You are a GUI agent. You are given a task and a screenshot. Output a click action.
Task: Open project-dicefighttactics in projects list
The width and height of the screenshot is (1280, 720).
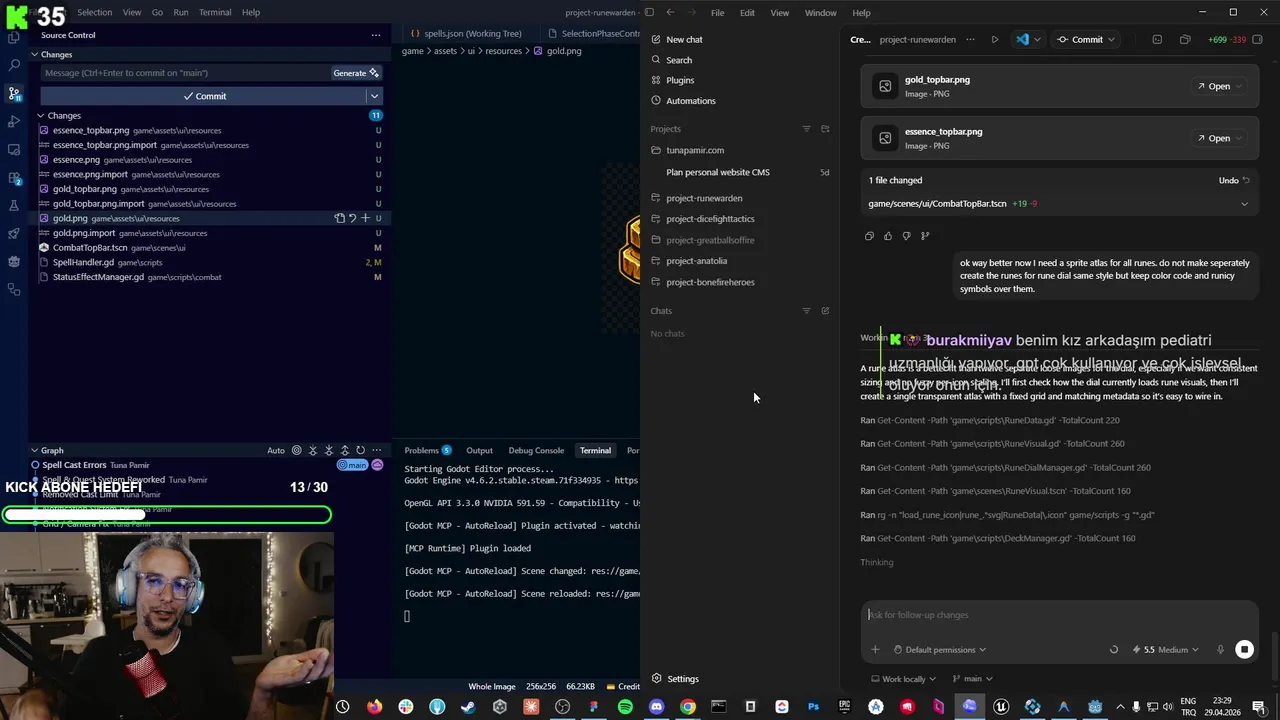point(710,219)
